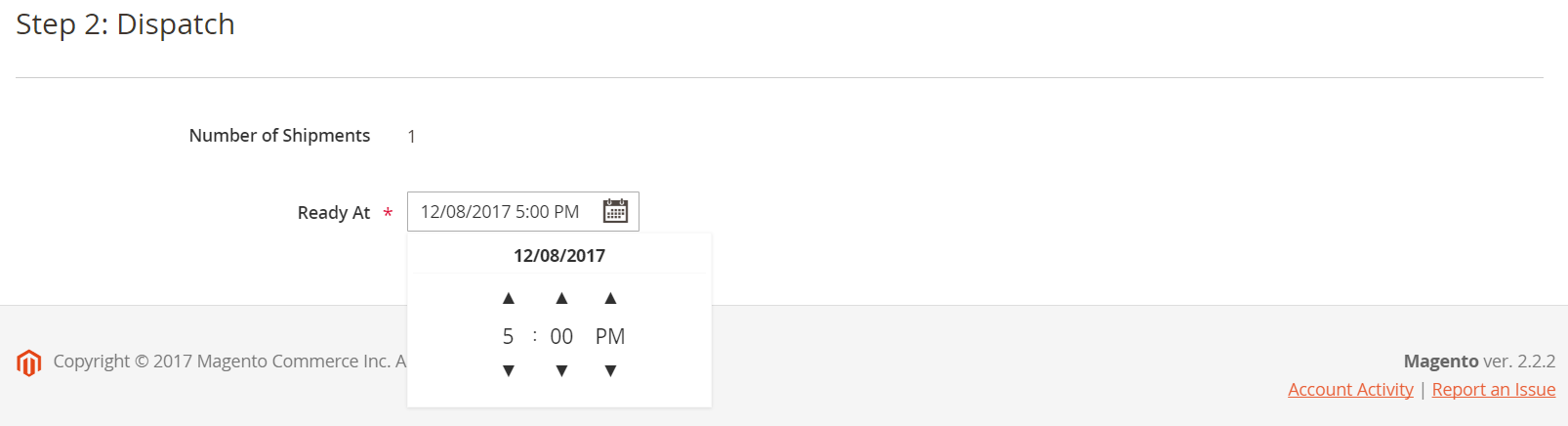Open the calendar picker icon
The height and width of the screenshot is (426, 1568).
(x=615, y=211)
